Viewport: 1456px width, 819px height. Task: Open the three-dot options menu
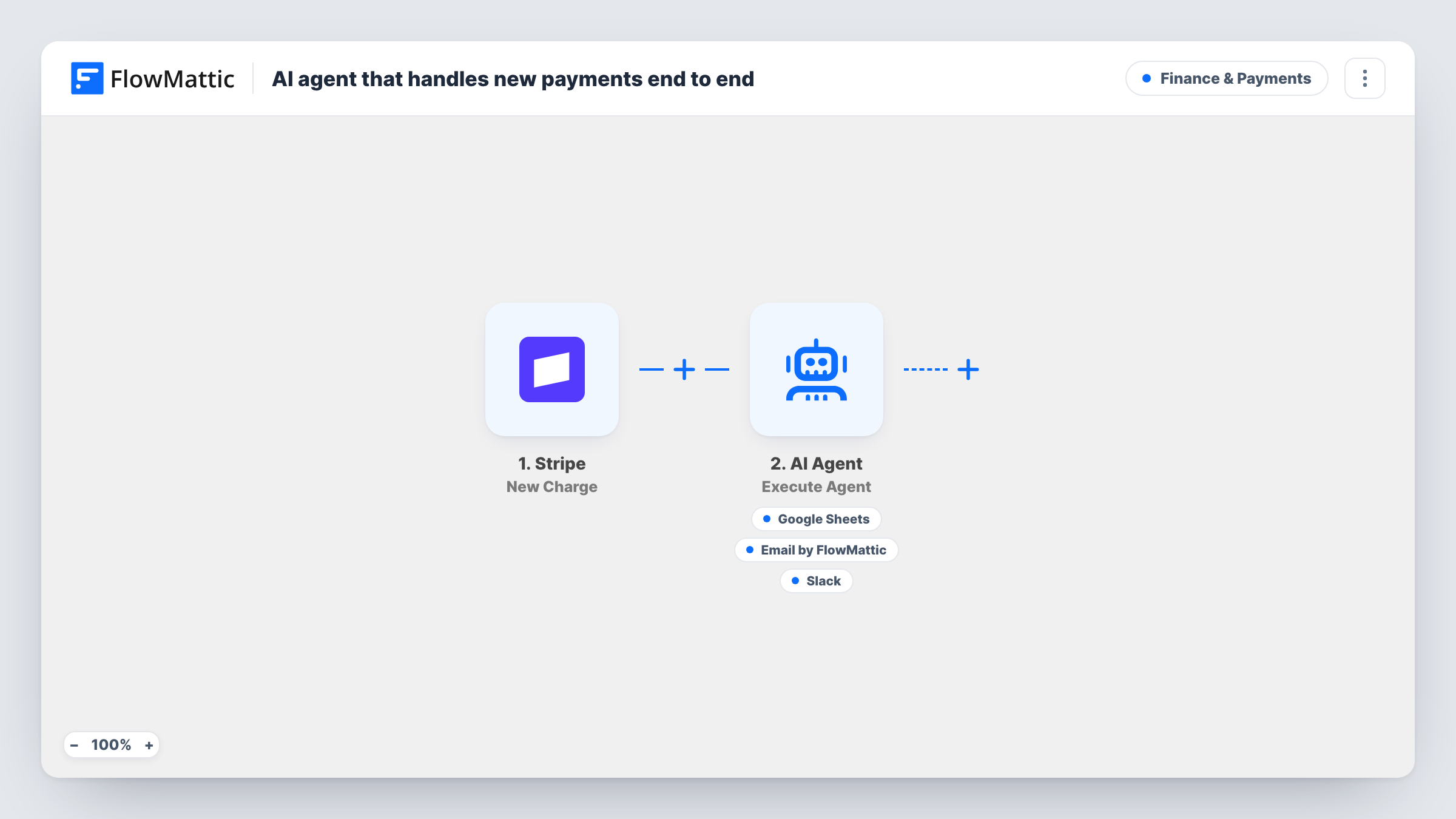point(1364,78)
